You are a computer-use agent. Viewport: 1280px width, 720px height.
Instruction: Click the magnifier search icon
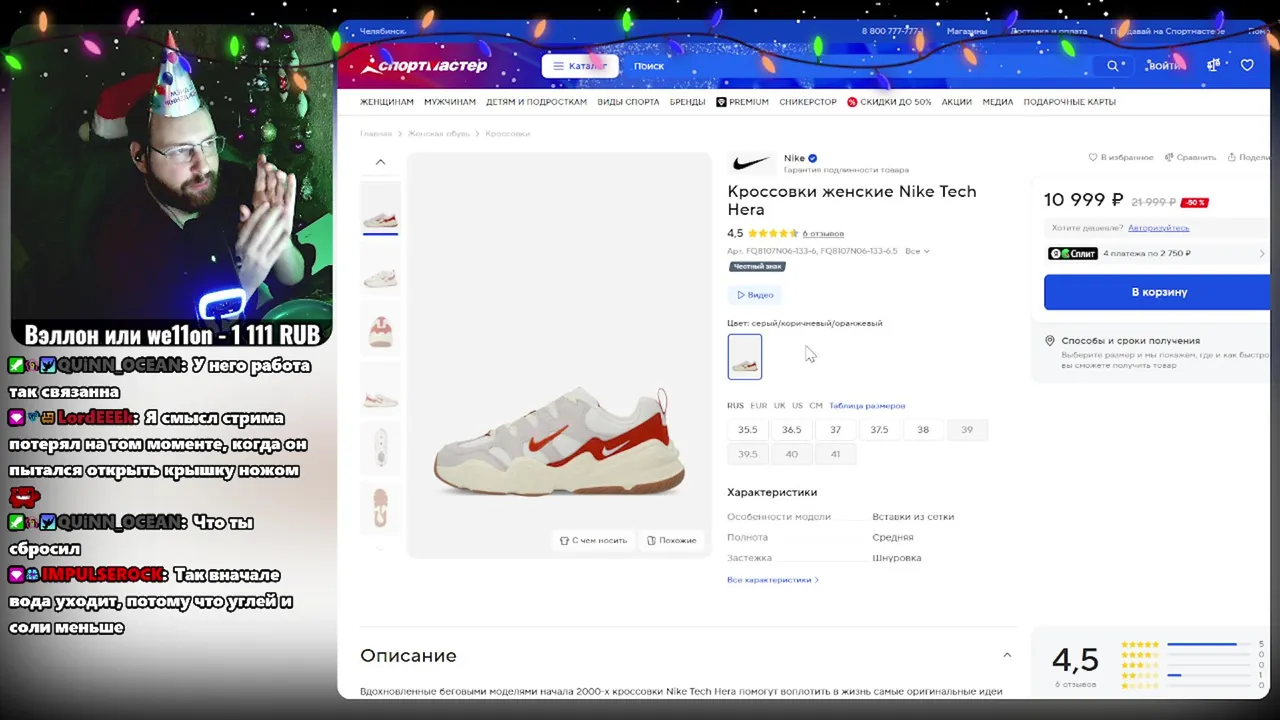click(1113, 66)
